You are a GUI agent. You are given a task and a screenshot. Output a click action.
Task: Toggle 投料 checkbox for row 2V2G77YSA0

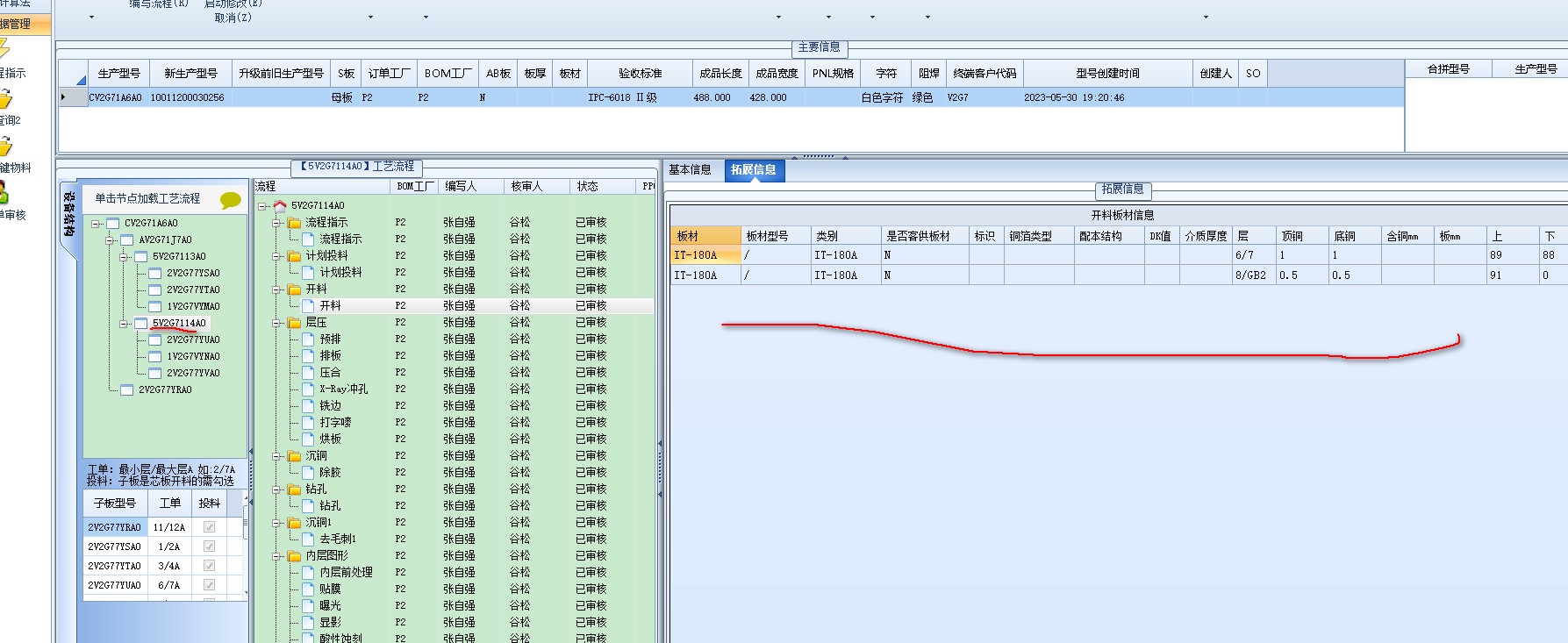[x=209, y=547]
